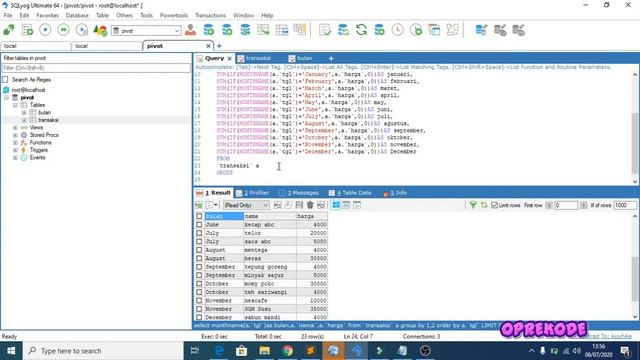The height and width of the screenshot is (360, 640).
Task: Click the Query Builder window icon
Action: coord(434,30)
